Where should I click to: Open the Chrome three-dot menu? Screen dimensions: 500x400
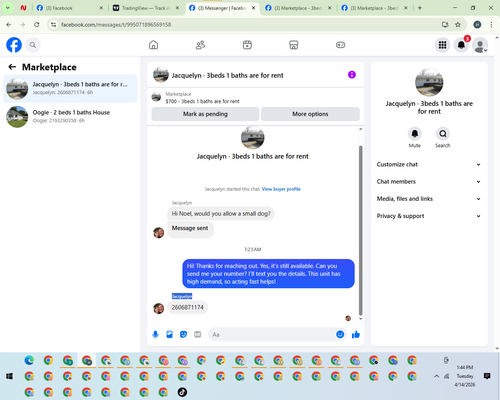(491, 24)
